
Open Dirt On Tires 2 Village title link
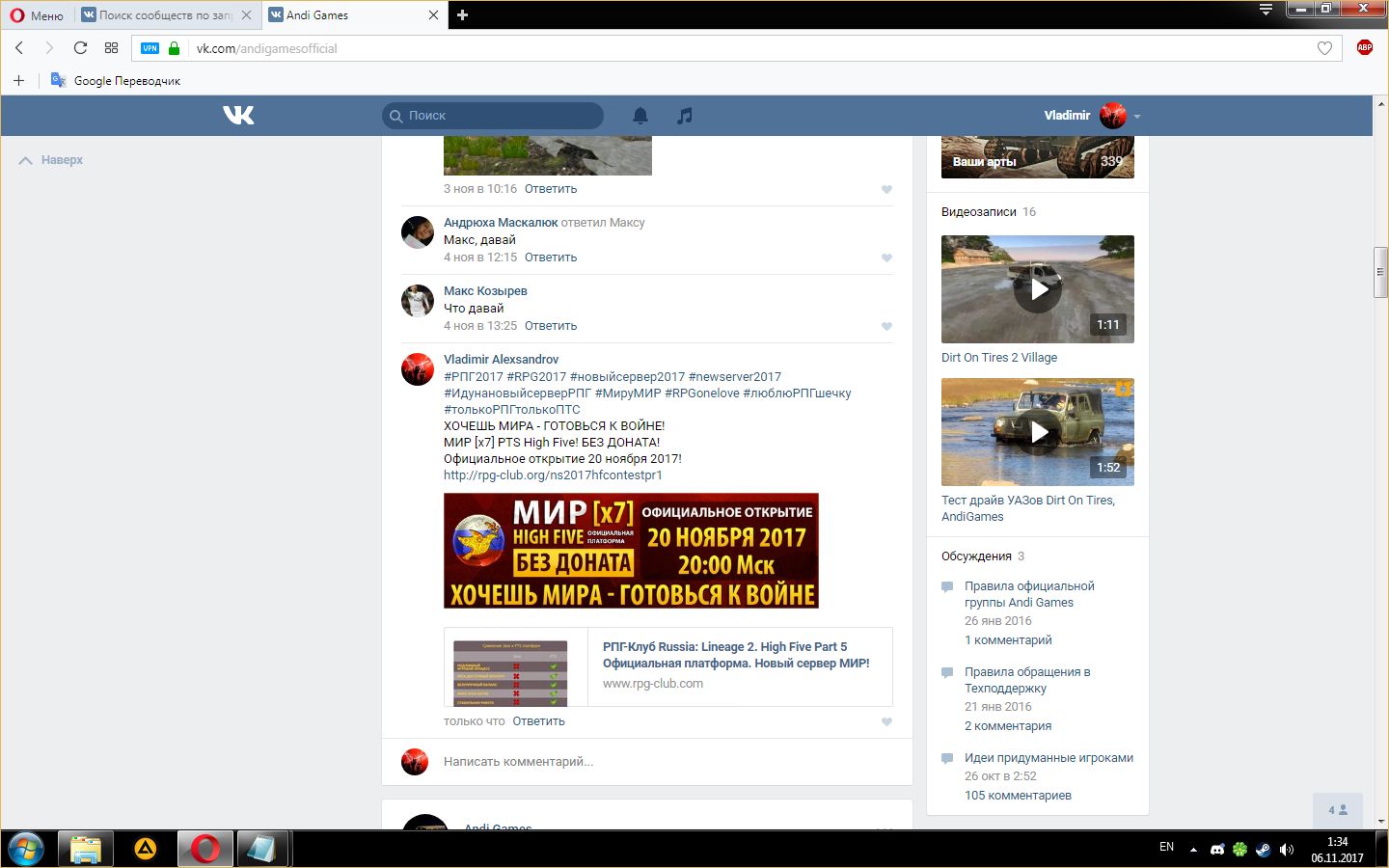coord(999,358)
